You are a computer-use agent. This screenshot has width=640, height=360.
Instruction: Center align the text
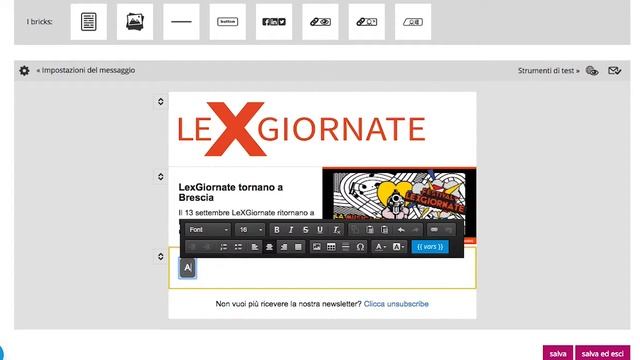[x=269, y=247]
